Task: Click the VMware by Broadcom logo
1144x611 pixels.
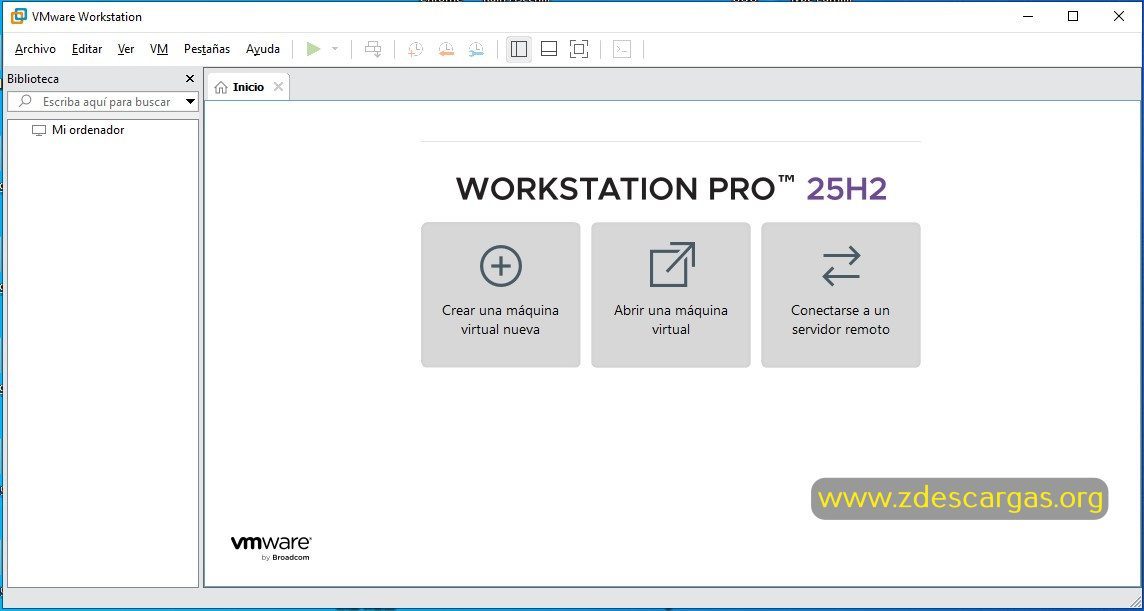Action: [271, 549]
